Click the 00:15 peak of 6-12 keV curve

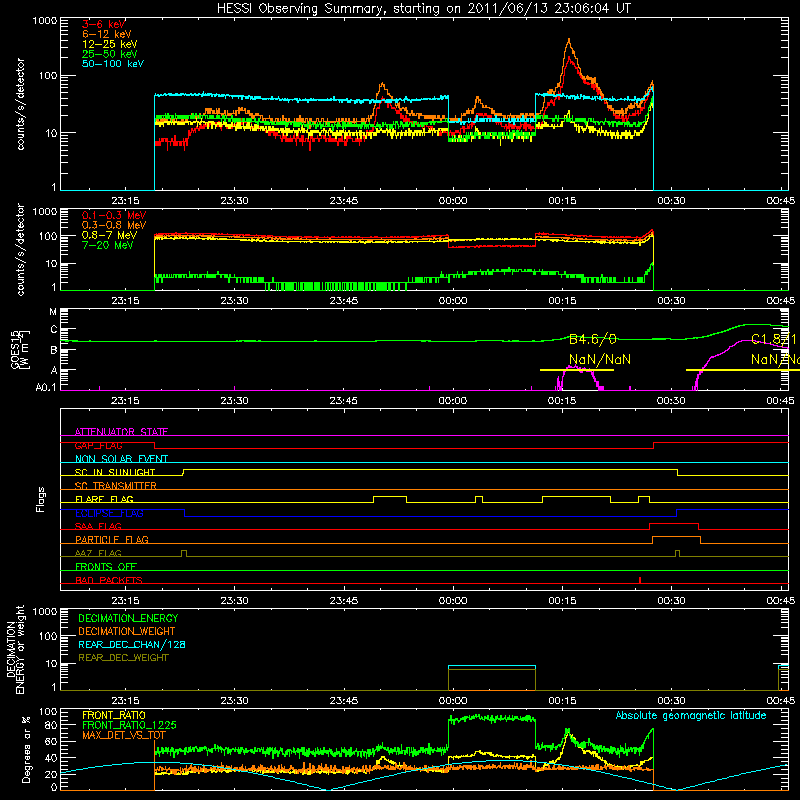(569, 40)
